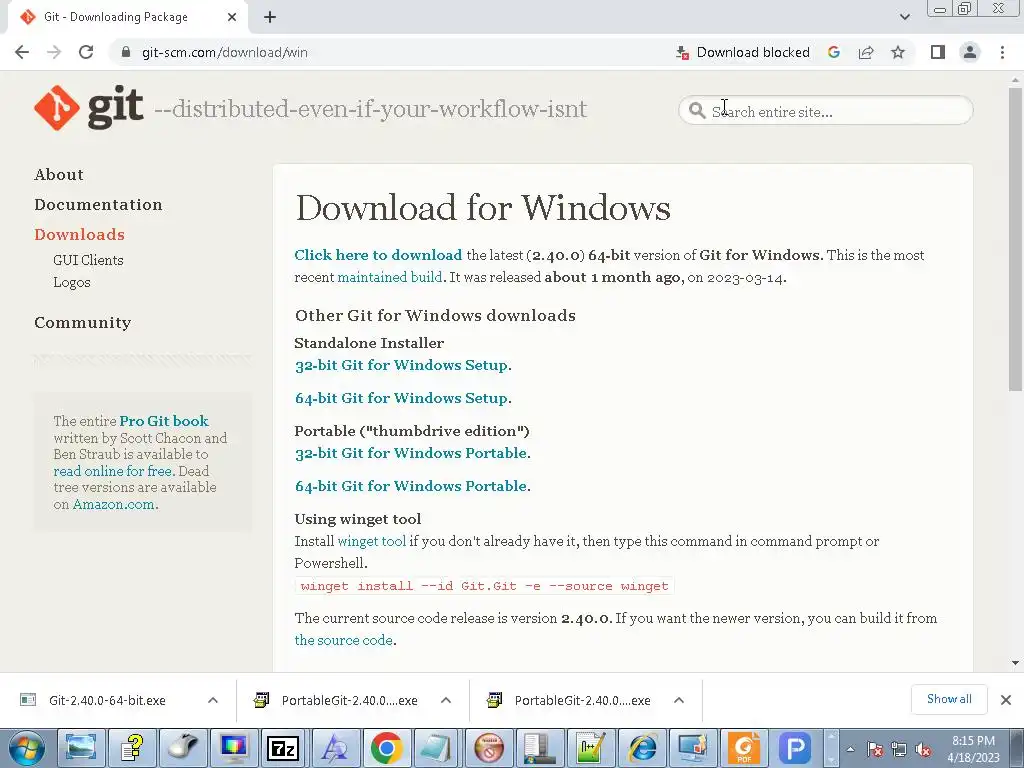Download 32-bit Git for Windows Setup
This screenshot has height=768, width=1024.
point(401,365)
